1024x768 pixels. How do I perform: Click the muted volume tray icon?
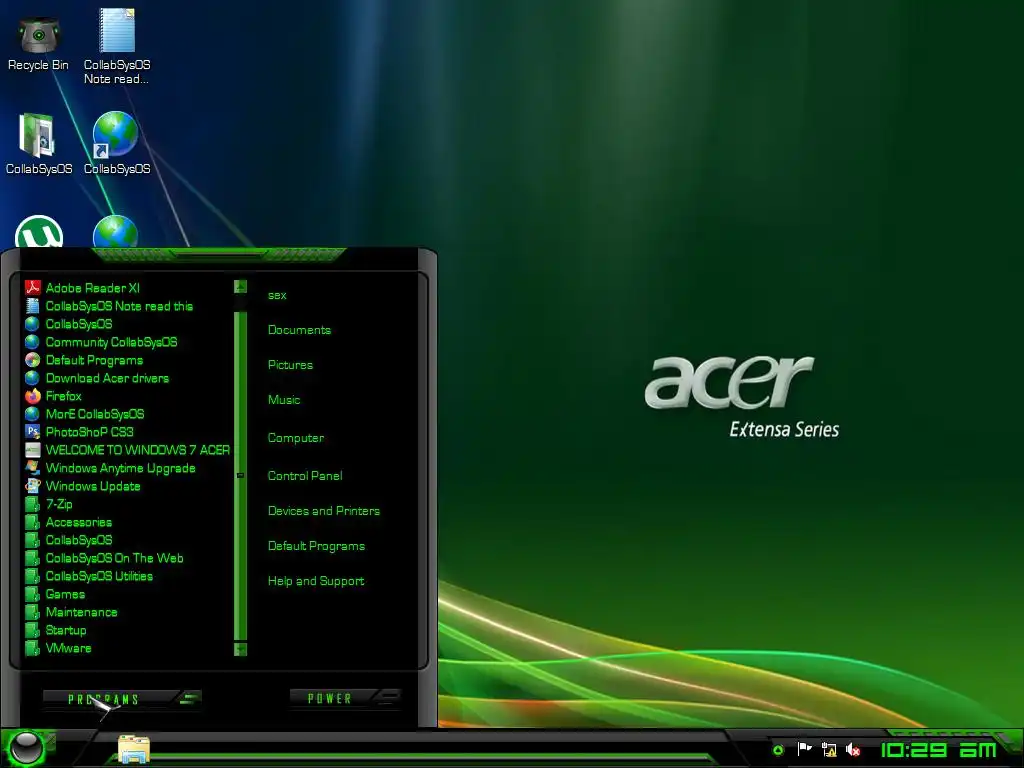(x=853, y=750)
